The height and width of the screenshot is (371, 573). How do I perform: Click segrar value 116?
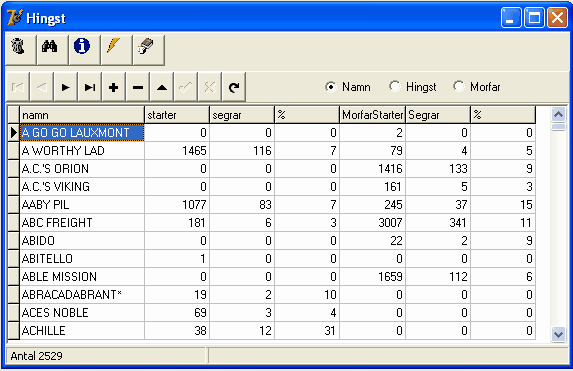pyautogui.click(x=262, y=151)
